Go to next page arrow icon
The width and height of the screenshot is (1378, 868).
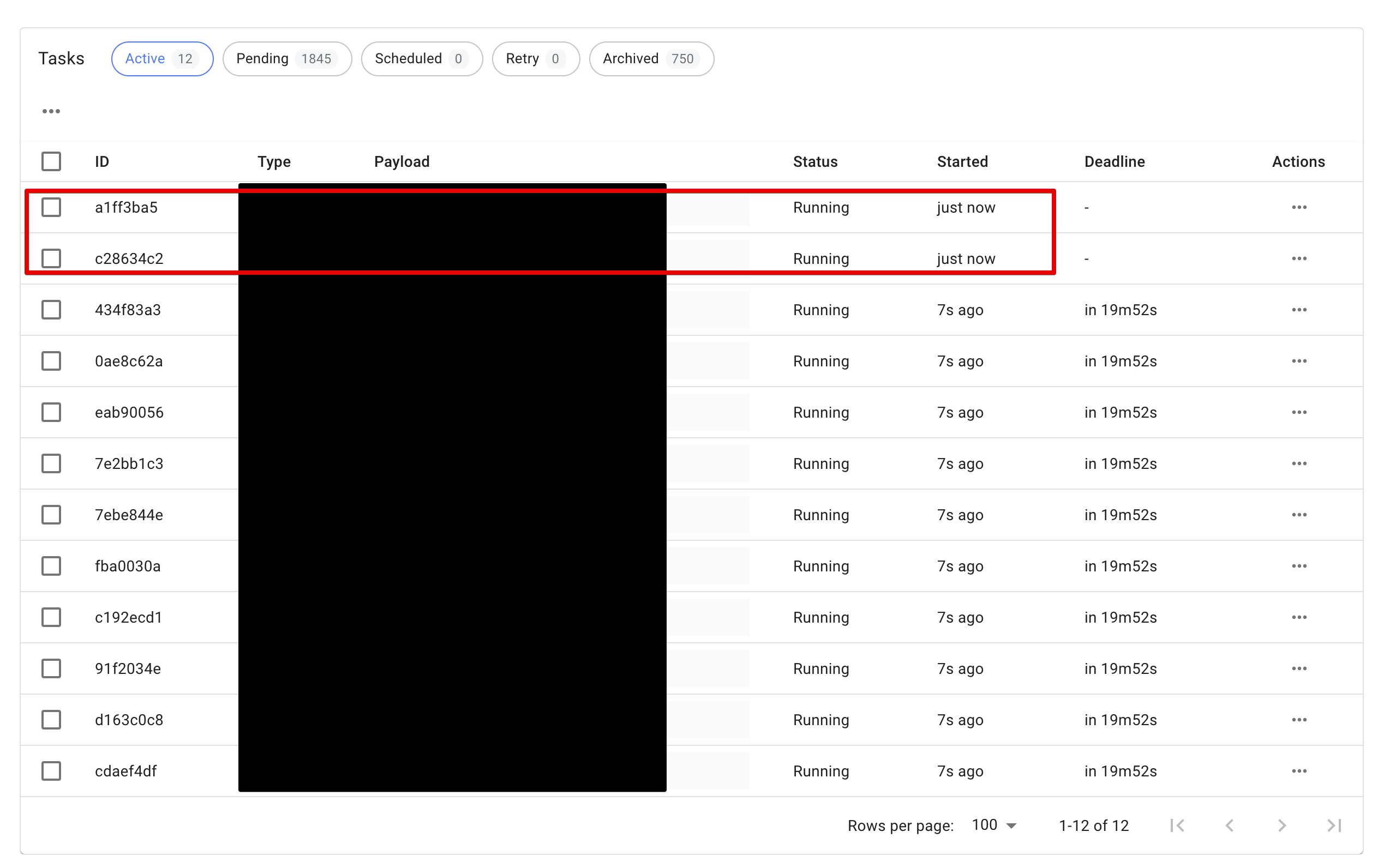[x=1281, y=824]
